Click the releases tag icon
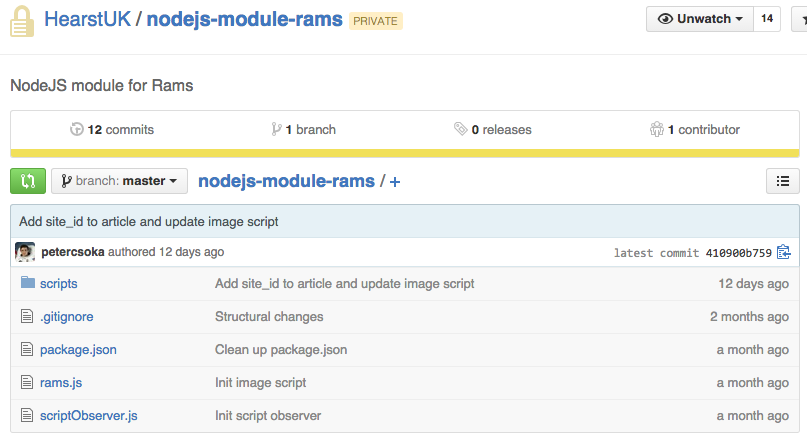 click(x=460, y=129)
